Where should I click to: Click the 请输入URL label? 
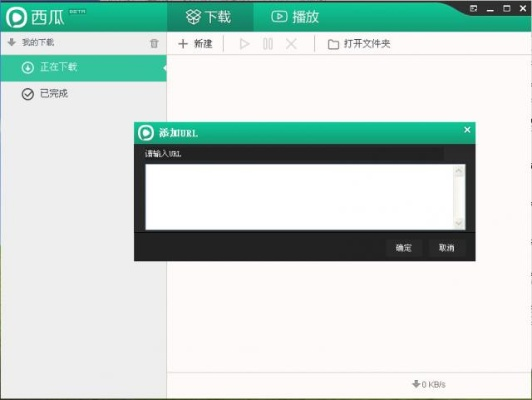pyautogui.click(x=163, y=154)
